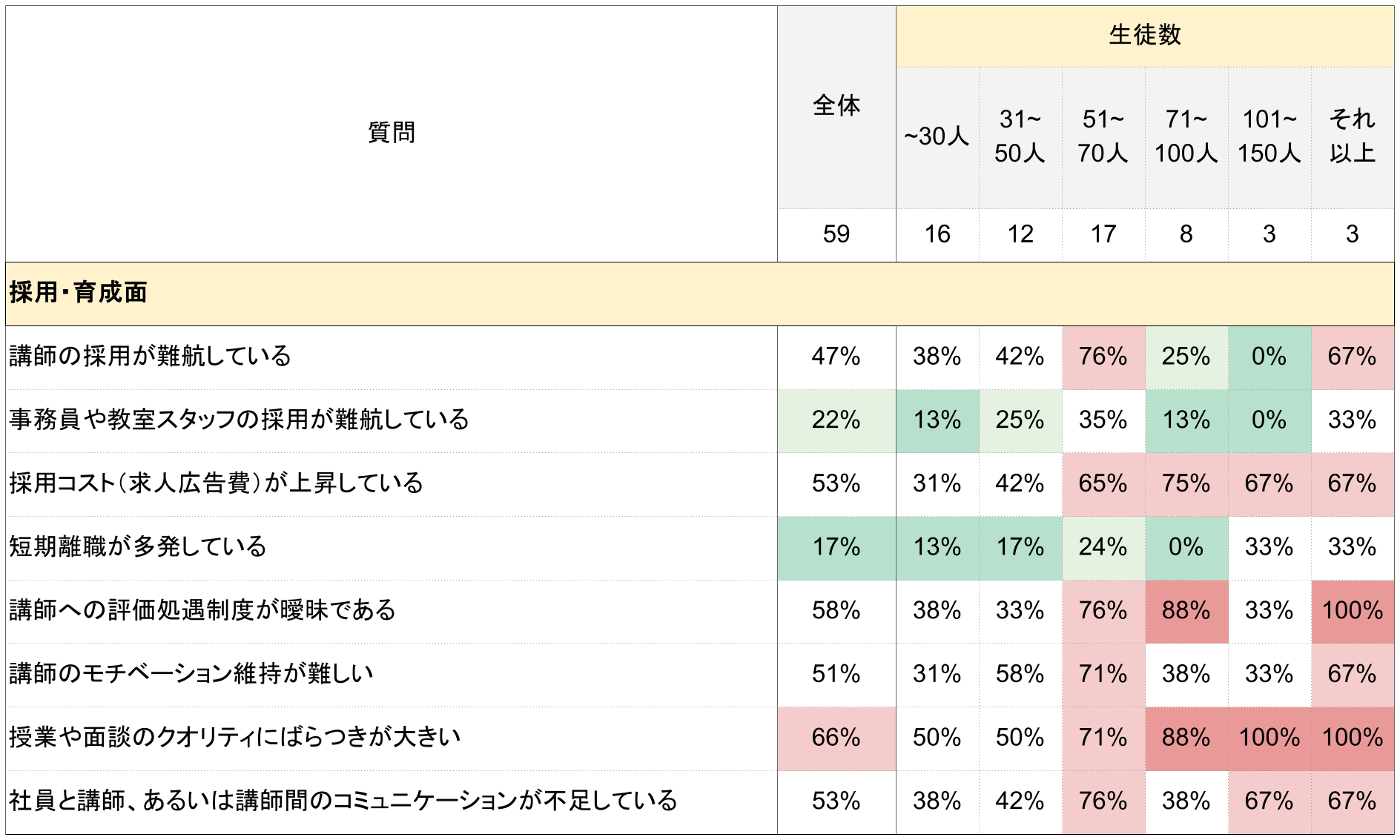1400x840 pixels.
Task: Select the 短期離職が多発している row label
Action: coord(138,547)
